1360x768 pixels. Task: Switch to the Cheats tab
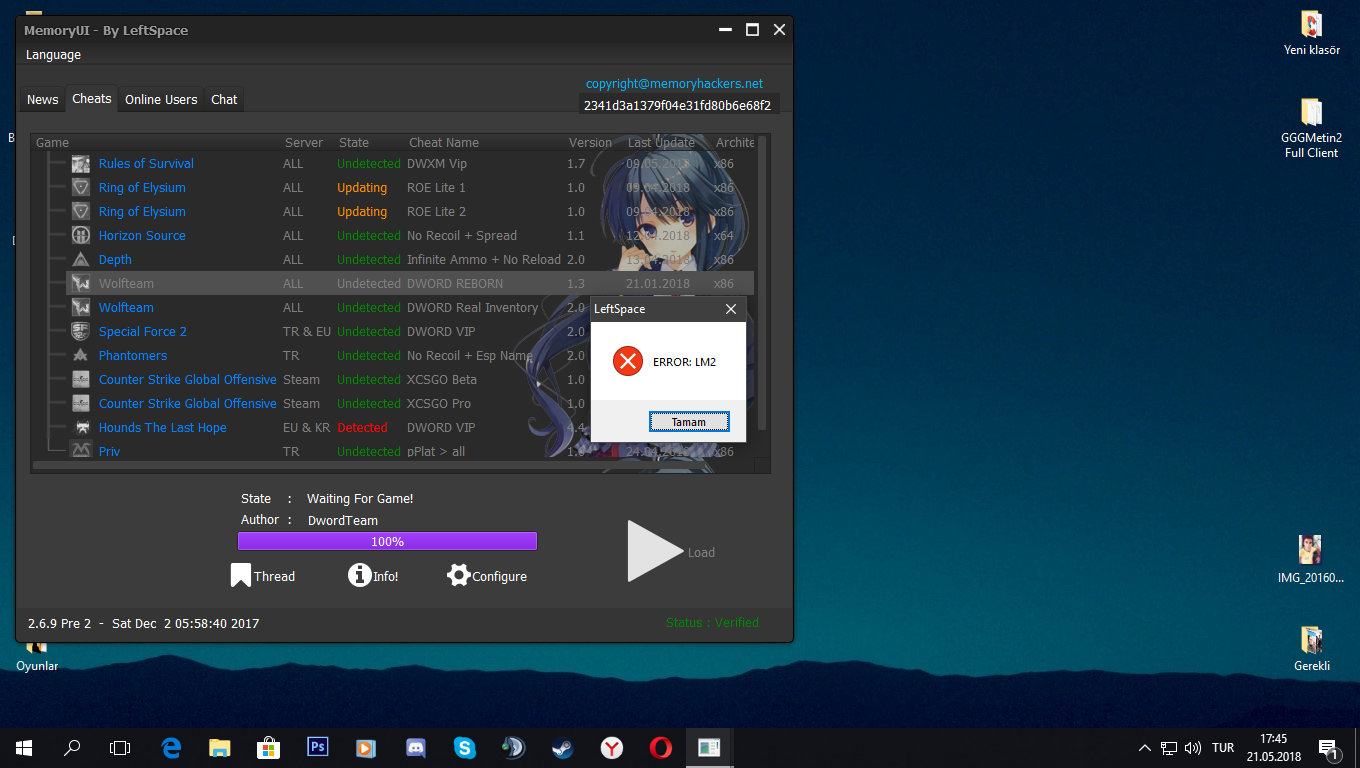(x=92, y=98)
